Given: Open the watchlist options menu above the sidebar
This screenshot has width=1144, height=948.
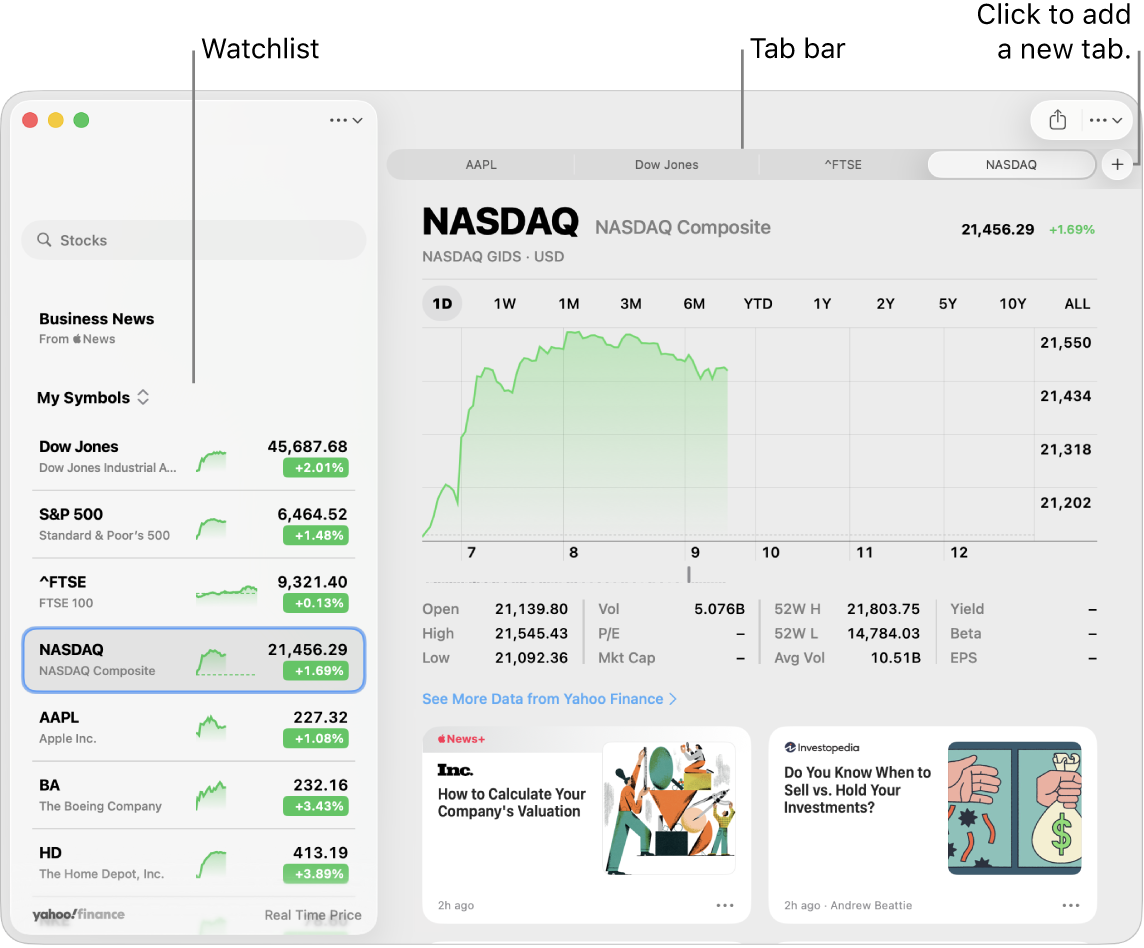Looking at the screenshot, I should (345, 119).
